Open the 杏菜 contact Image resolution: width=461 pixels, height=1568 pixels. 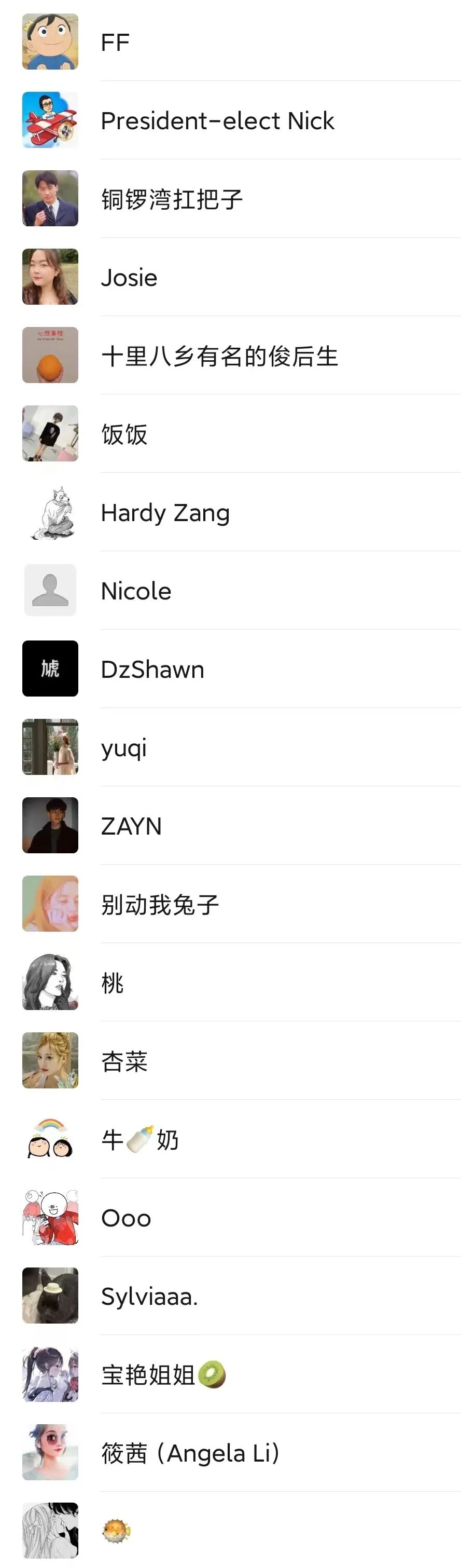pos(230,1060)
